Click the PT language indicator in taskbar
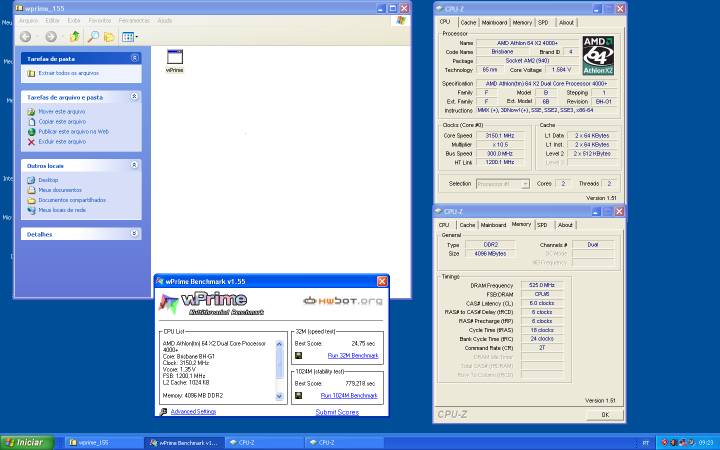 pos(646,443)
